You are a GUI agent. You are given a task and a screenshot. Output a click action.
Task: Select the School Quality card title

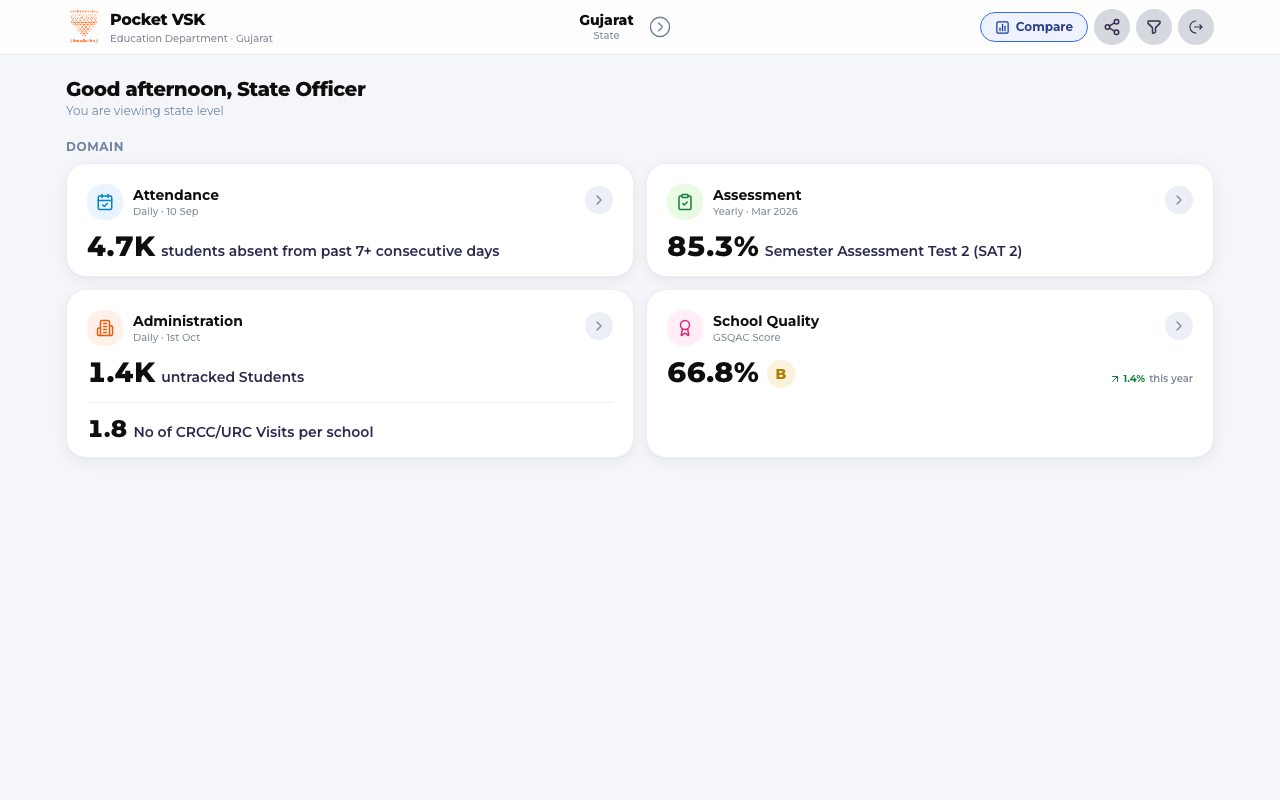(766, 321)
